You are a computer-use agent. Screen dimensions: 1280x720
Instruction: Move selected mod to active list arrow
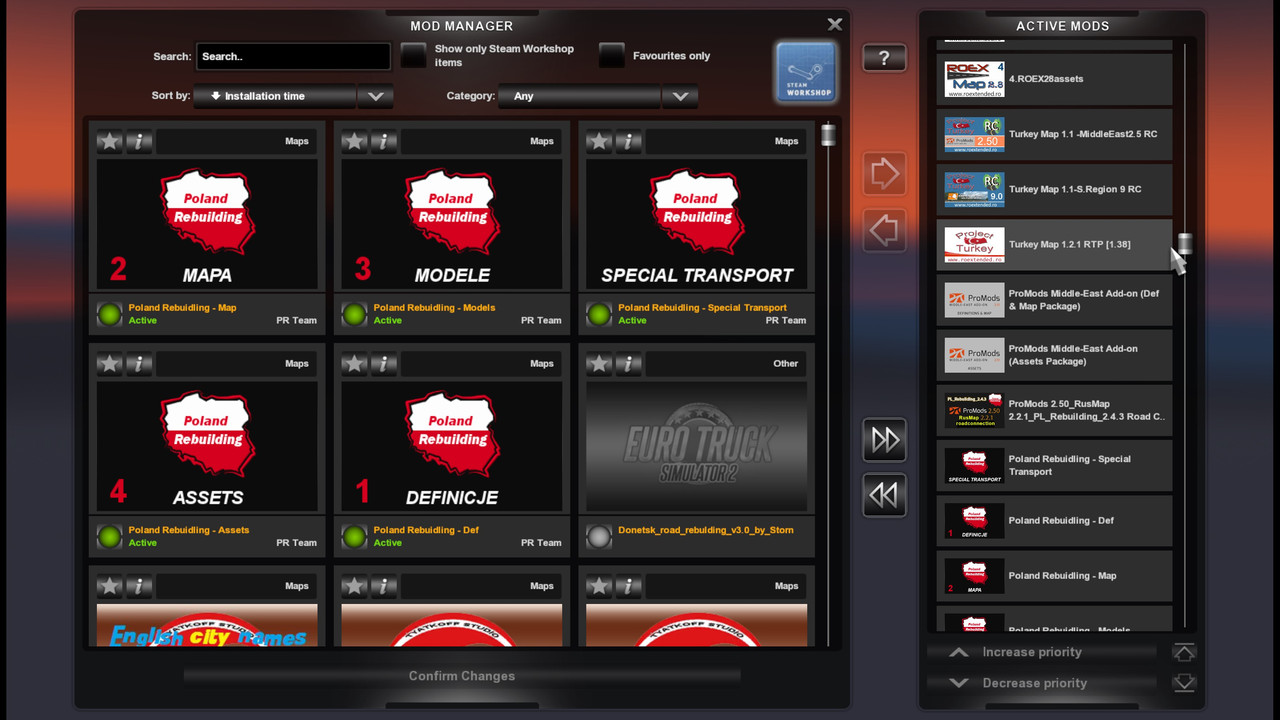point(885,174)
